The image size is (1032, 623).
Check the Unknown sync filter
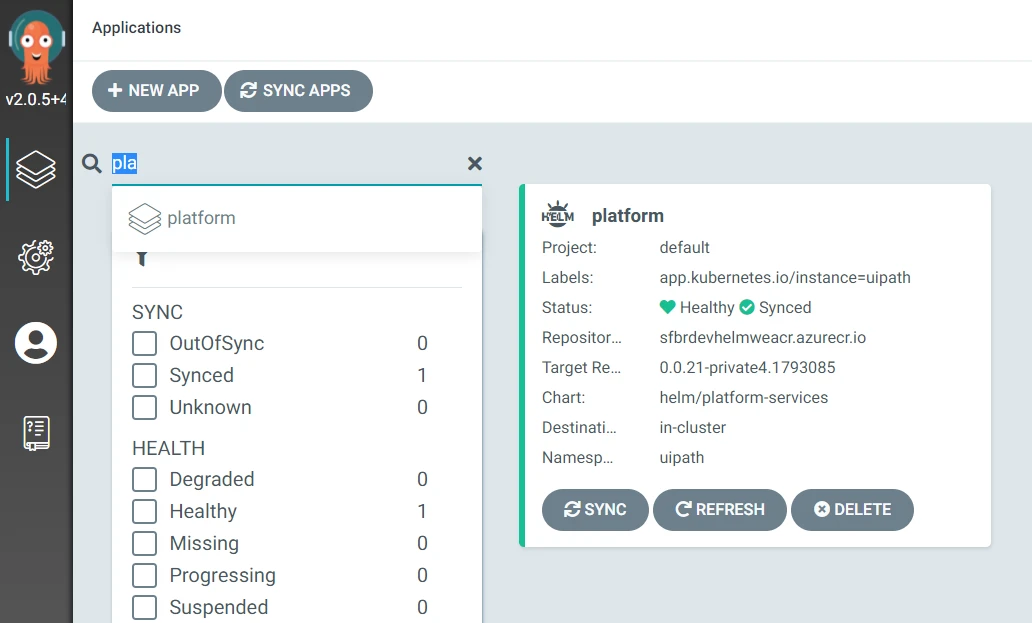pos(144,408)
